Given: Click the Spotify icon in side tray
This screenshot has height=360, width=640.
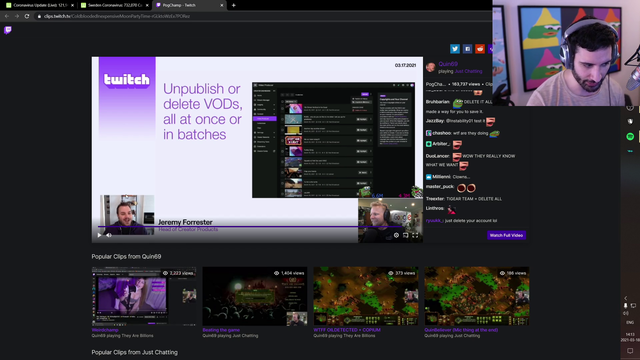Looking at the screenshot, I should point(630,137).
